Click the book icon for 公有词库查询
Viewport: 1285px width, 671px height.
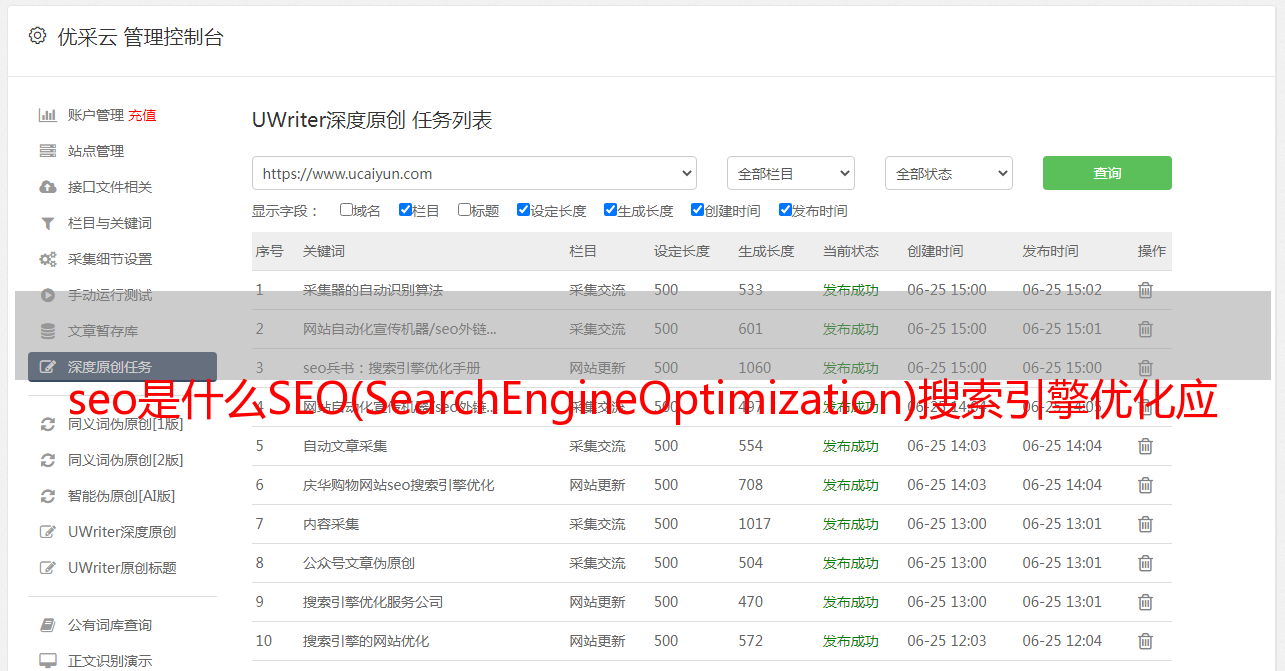(x=47, y=625)
